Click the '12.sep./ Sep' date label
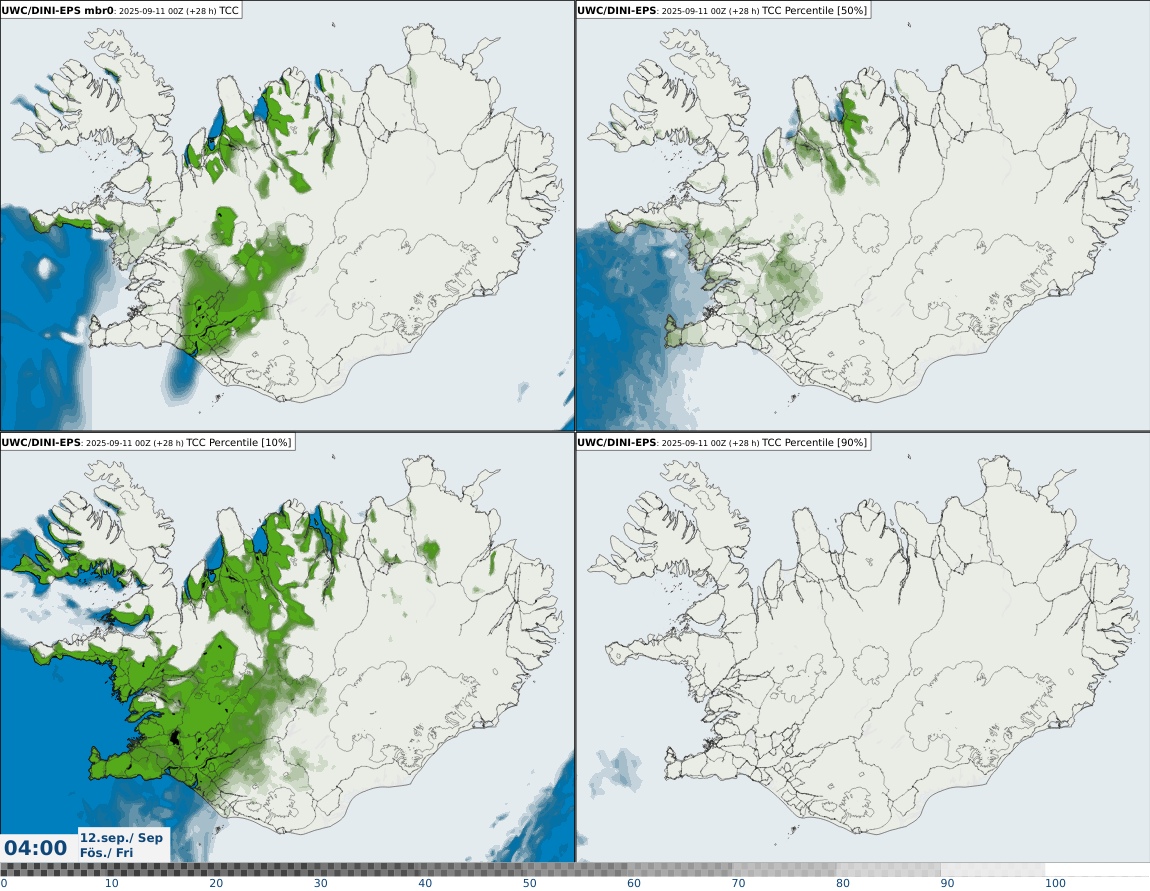Viewport: 1150px width, 891px height. pyautogui.click(x=121, y=837)
